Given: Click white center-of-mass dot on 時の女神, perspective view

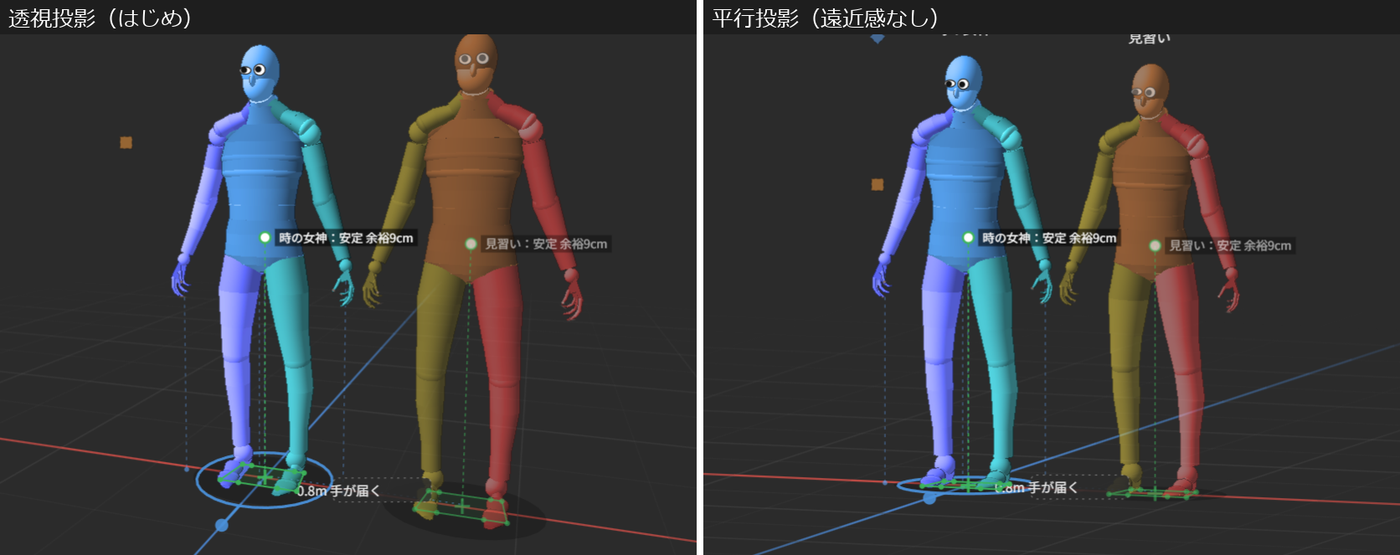Looking at the screenshot, I should [265, 238].
